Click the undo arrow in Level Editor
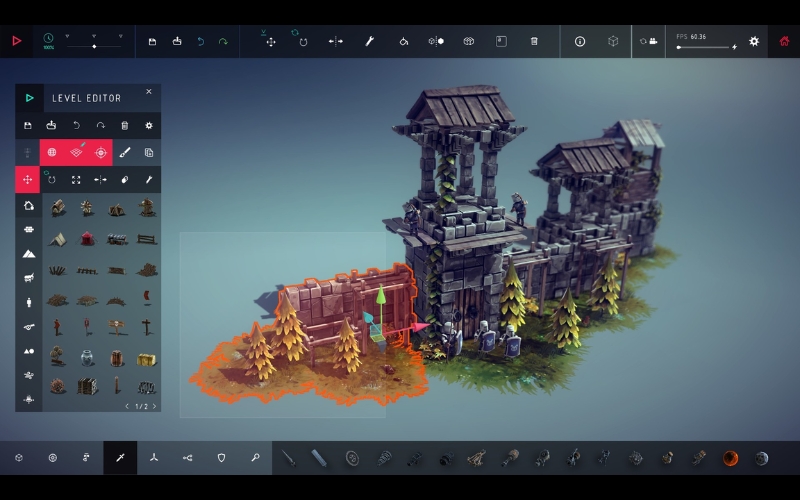The height and width of the screenshot is (500, 800). (76, 125)
